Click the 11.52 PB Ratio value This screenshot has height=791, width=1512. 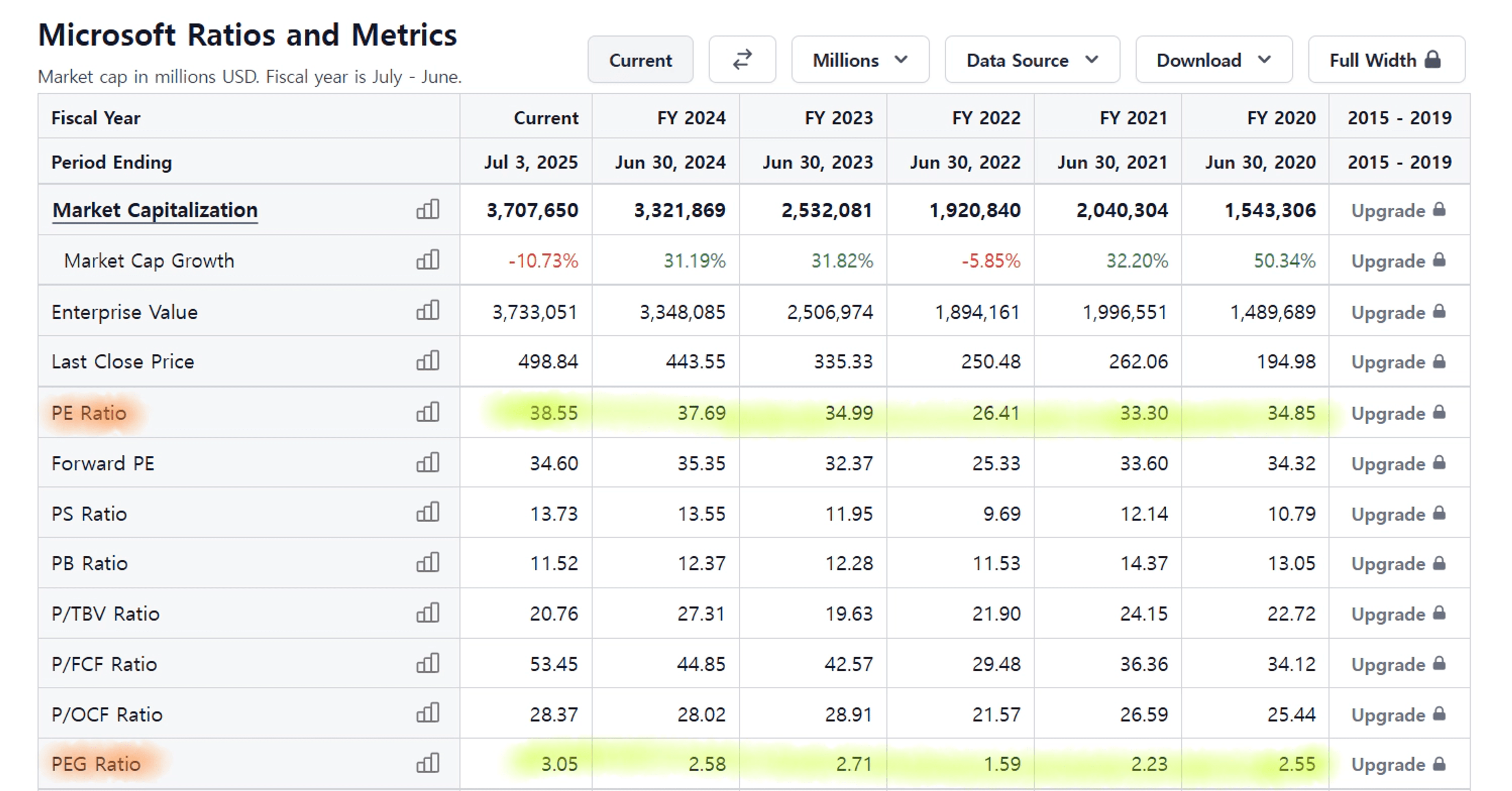click(x=554, y=563)
